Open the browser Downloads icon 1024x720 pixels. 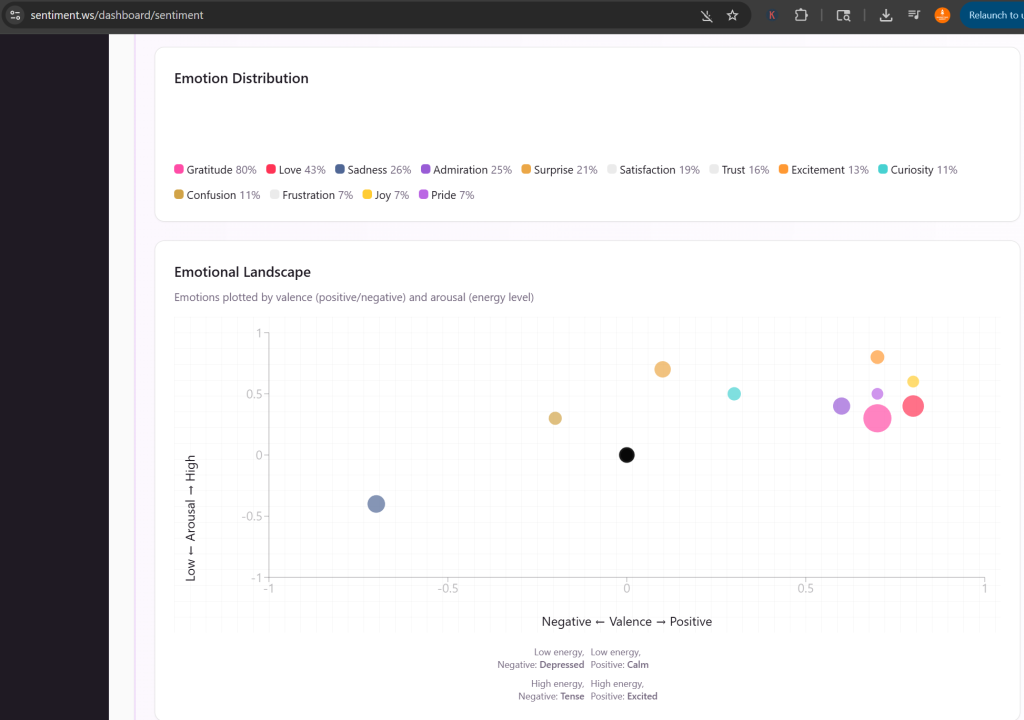pyautogui.click(x=886, y=16)
